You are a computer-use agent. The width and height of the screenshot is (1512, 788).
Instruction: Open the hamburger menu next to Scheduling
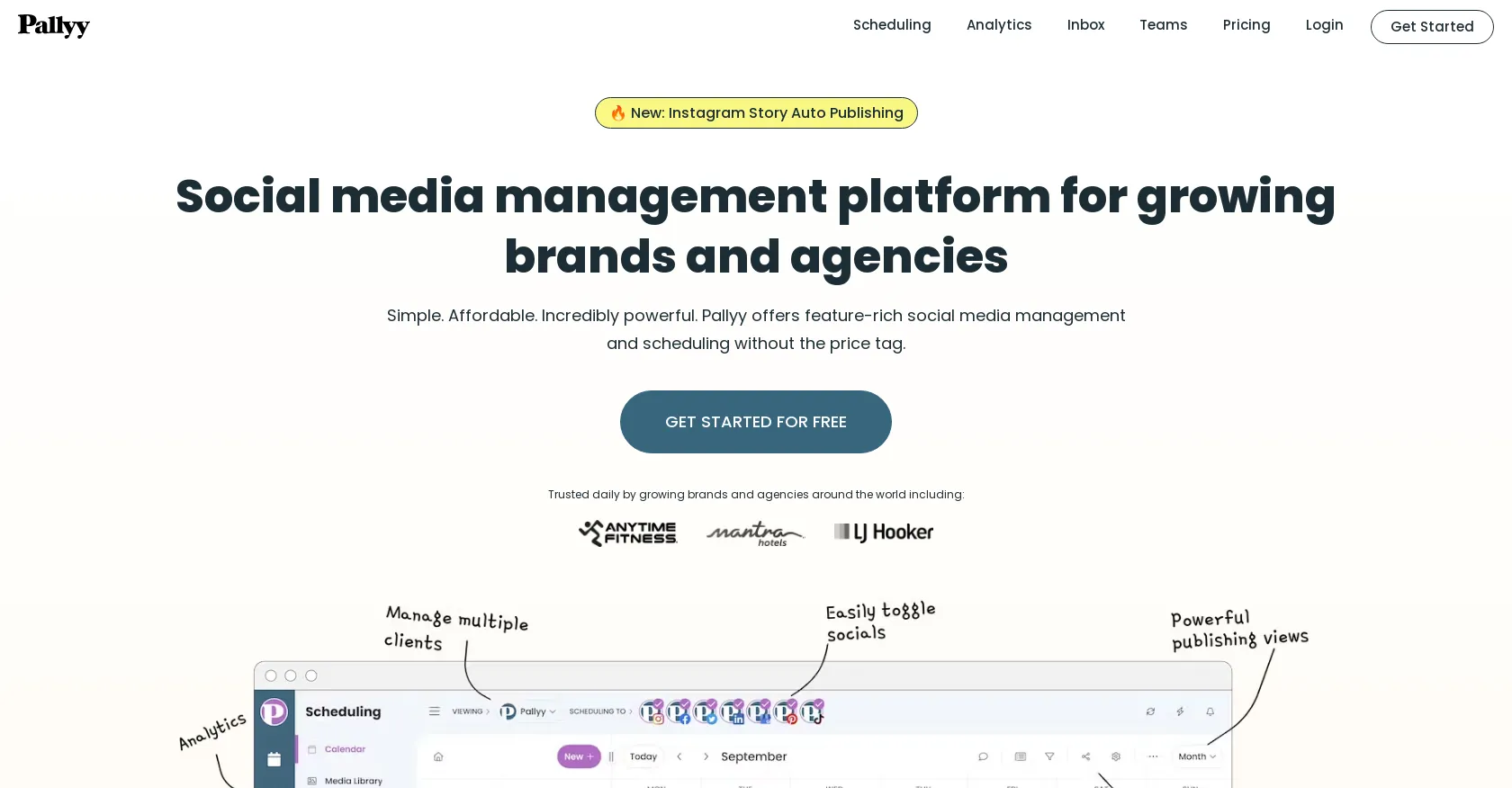pyautogui.click(x=435, y=712)
